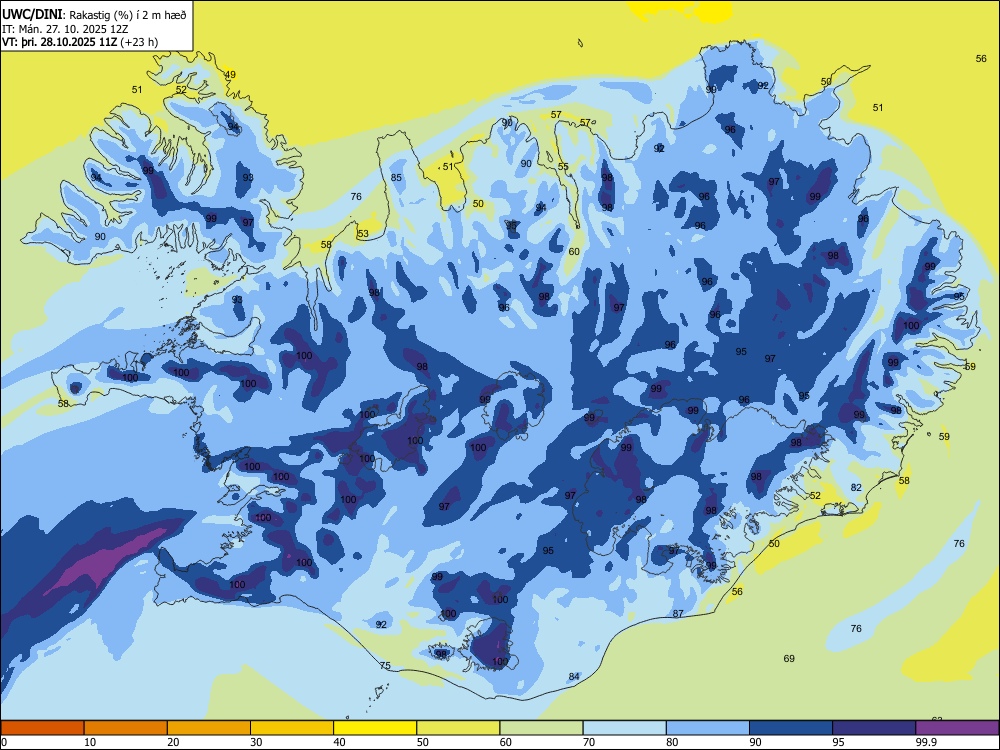Click the dark orange 0–10 legend swatch

tap(42, 728)
